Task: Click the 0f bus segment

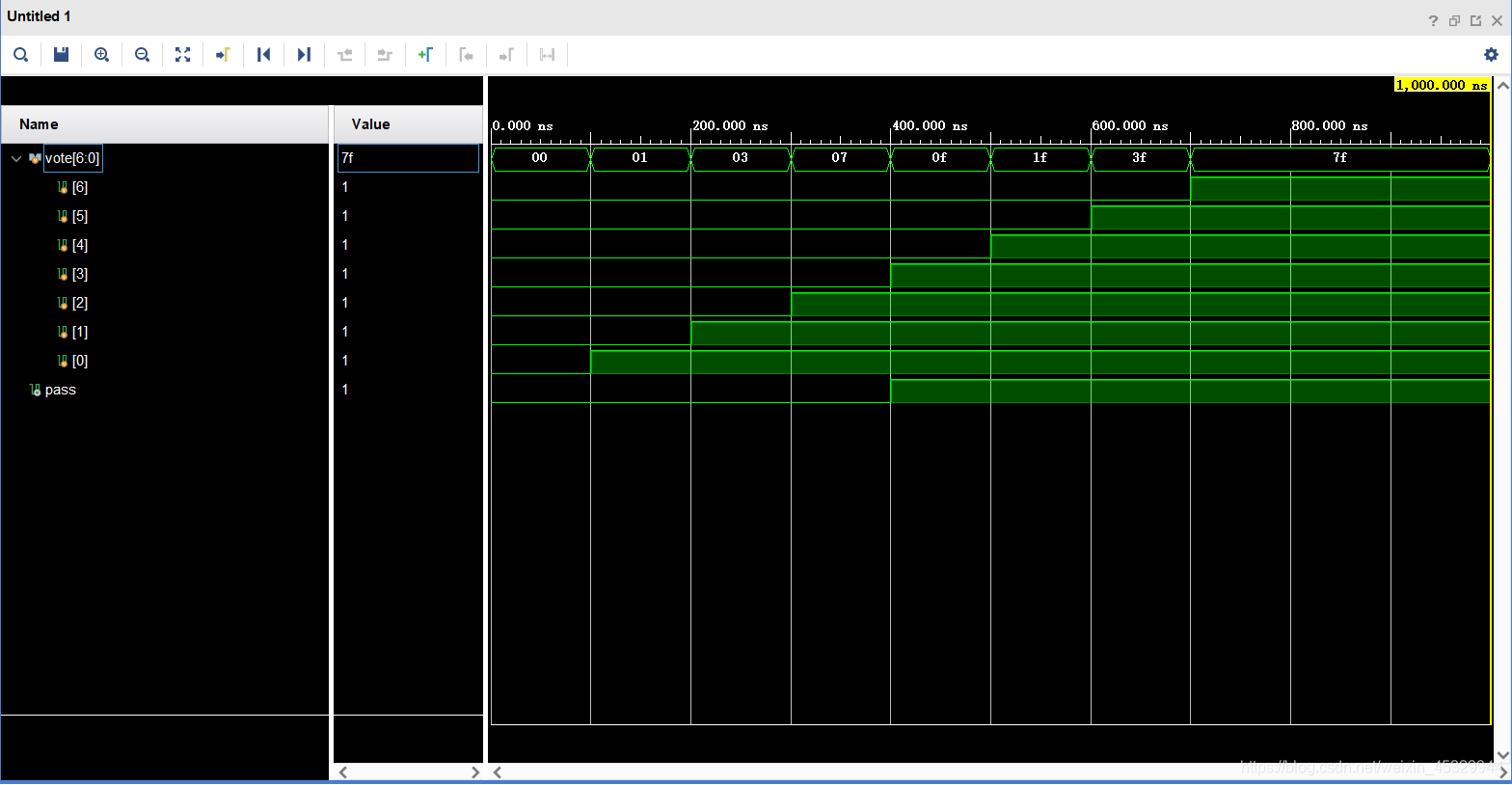Action: pyautogui.click(x=940, y=158)
